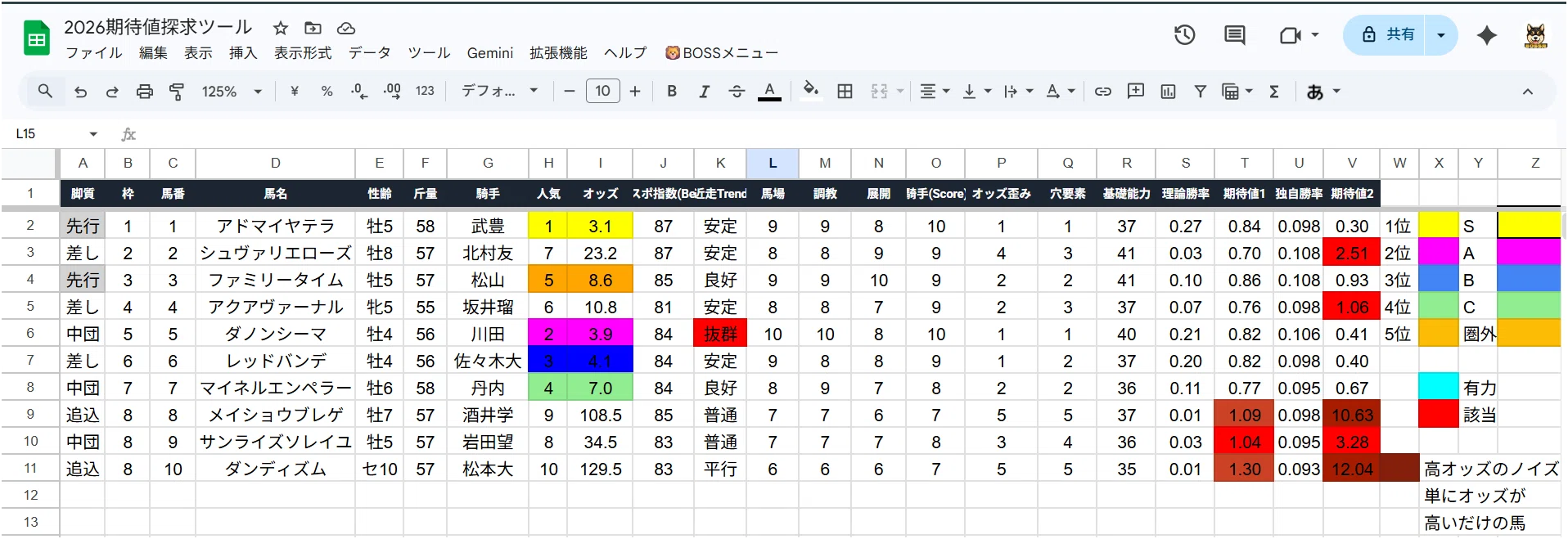
Task: Insert a link
Action: pos(1103,92)
